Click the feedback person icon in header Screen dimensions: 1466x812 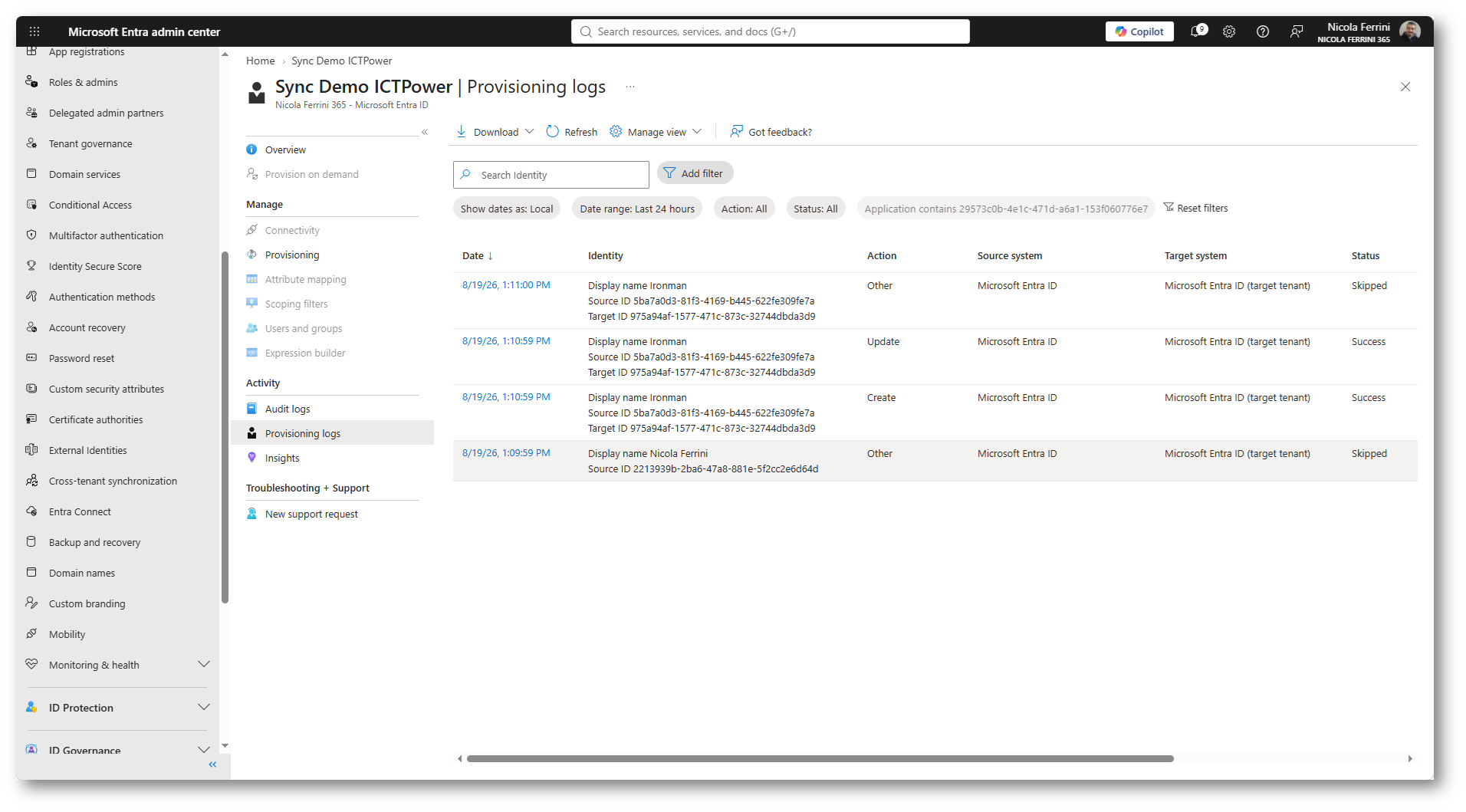[1297, 31]
